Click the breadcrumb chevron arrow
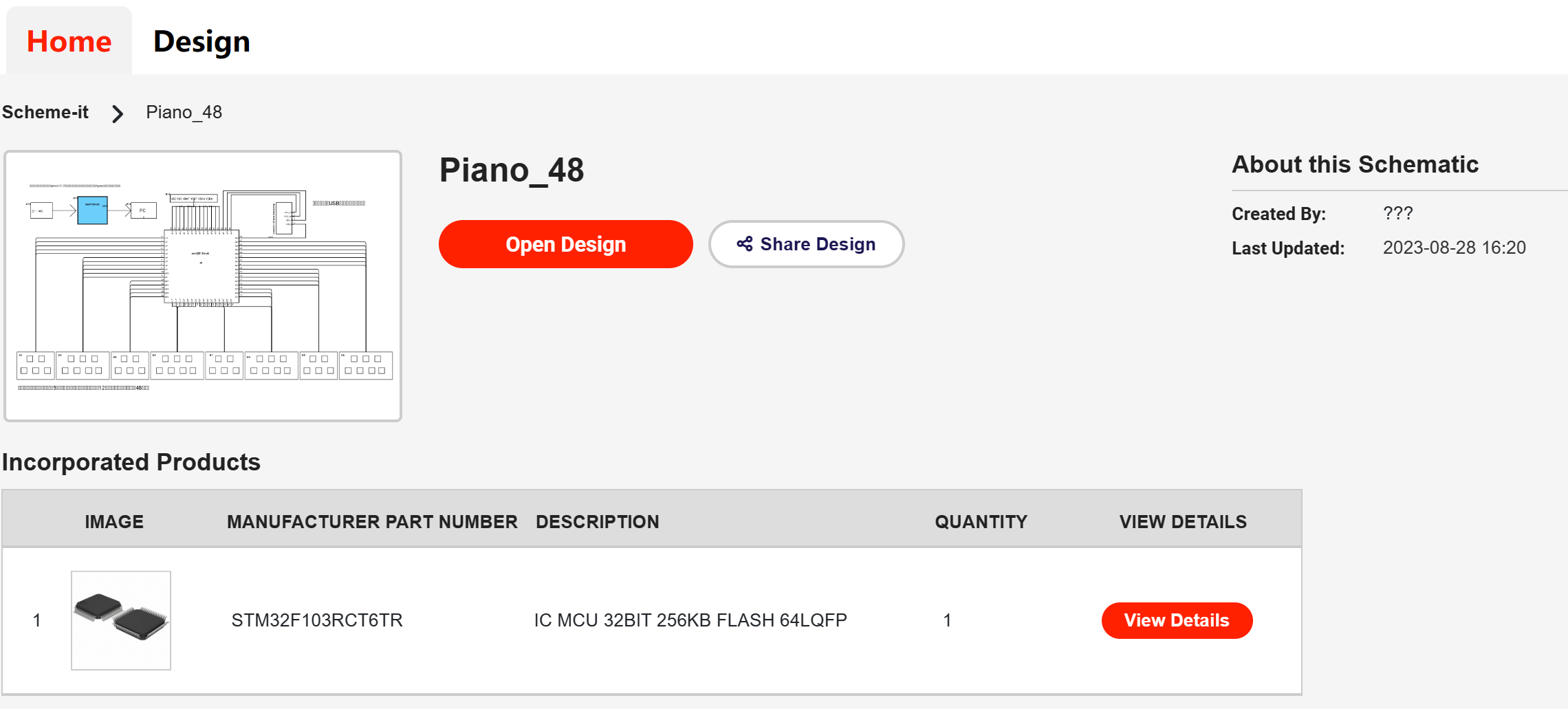Image resolution: width=1568 pixels, height=709 pixels. (x=118, y=113)
